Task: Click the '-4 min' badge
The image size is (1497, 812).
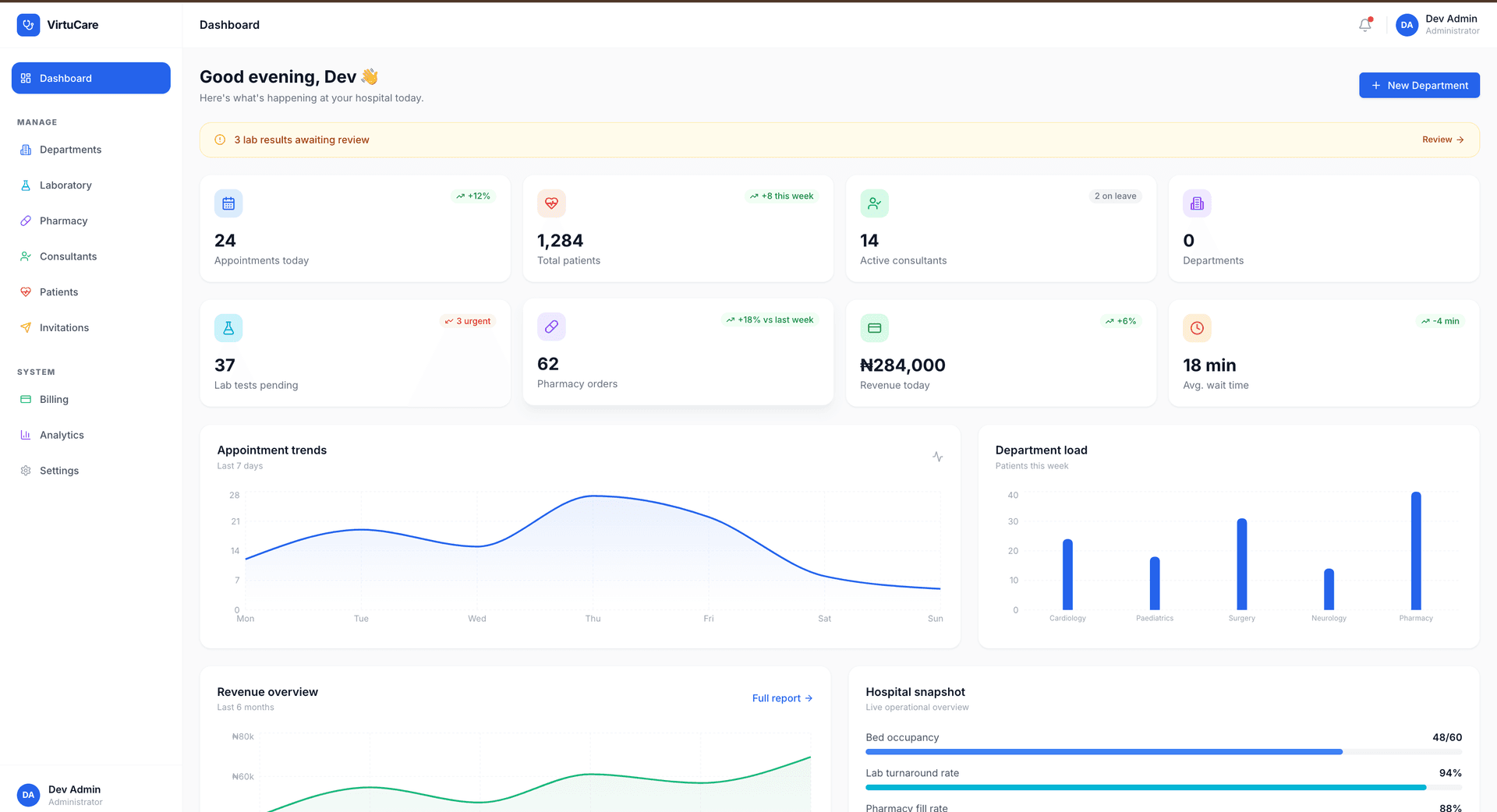Action: [1440, 321]
